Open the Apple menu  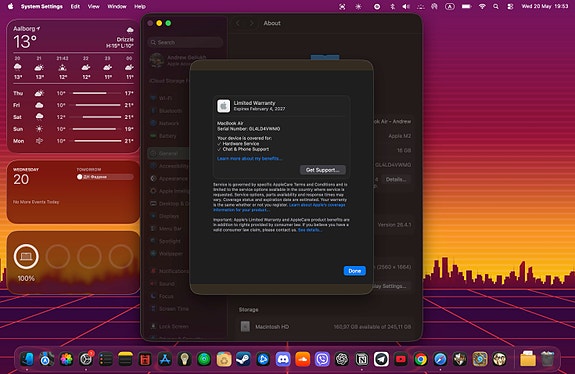(11, 6)
